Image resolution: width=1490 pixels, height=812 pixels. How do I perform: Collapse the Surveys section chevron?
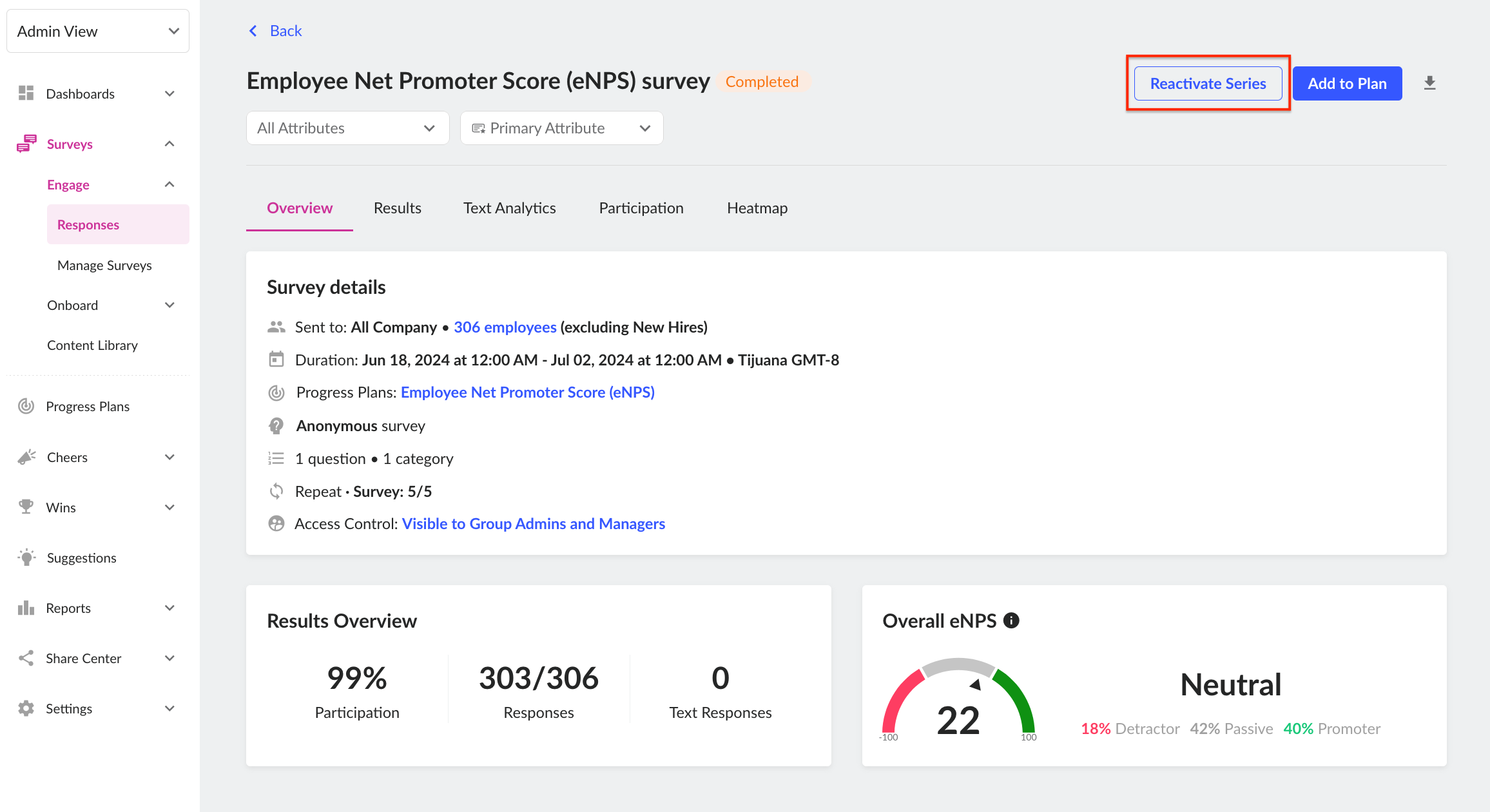tap(170, 144)
